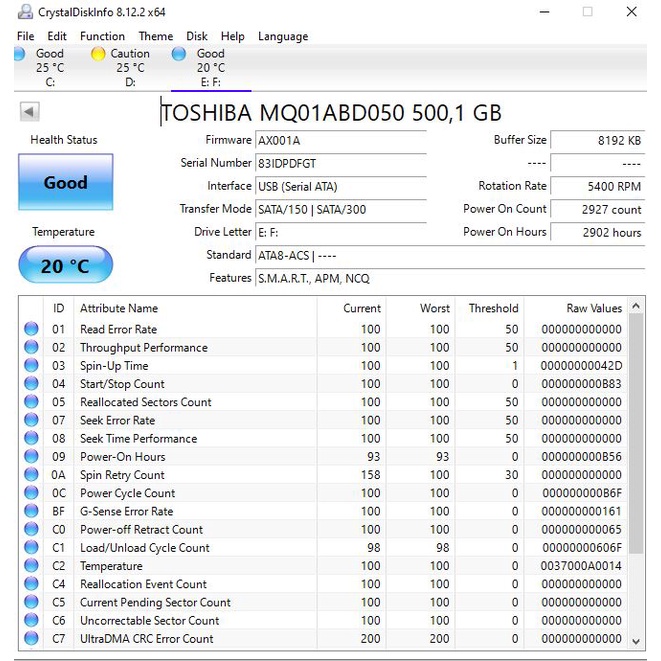The width and height of the screenshot is (661, 661).
Task: Open the Theme menu
Action: (155, 36)
